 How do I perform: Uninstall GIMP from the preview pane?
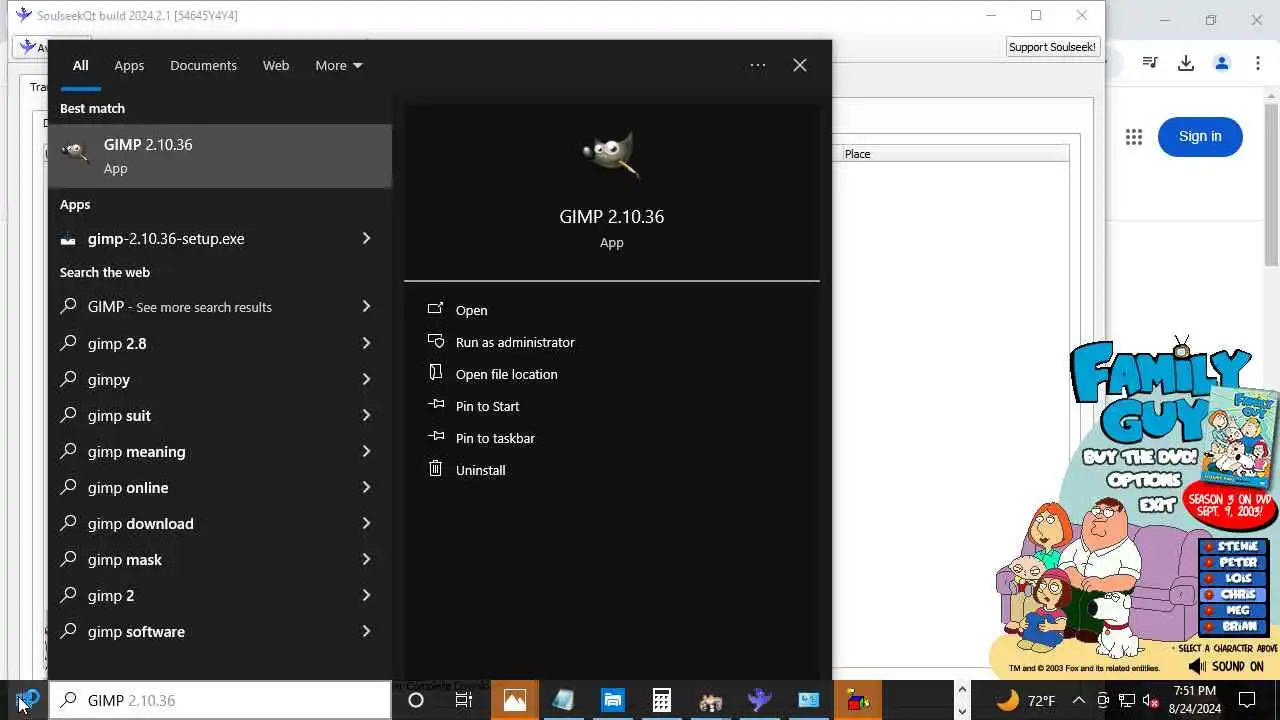pos(480,470)
